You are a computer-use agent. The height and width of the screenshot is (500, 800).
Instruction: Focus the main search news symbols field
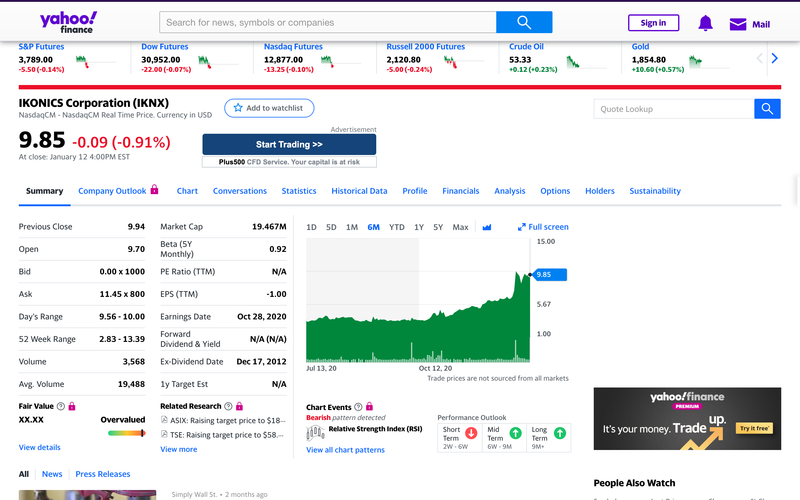(328, 22)
